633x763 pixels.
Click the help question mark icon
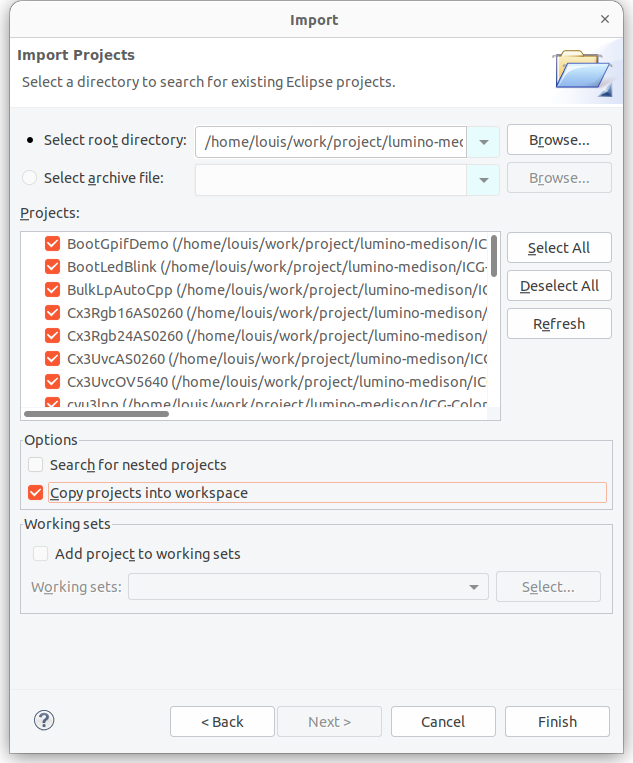coord(44,720)
